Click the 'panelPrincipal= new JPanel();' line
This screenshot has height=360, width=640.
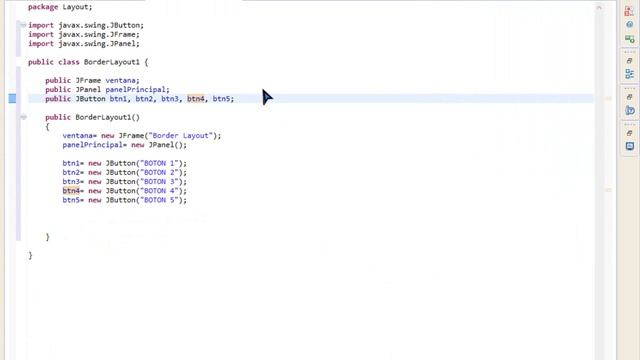click(x=124, y=145)
